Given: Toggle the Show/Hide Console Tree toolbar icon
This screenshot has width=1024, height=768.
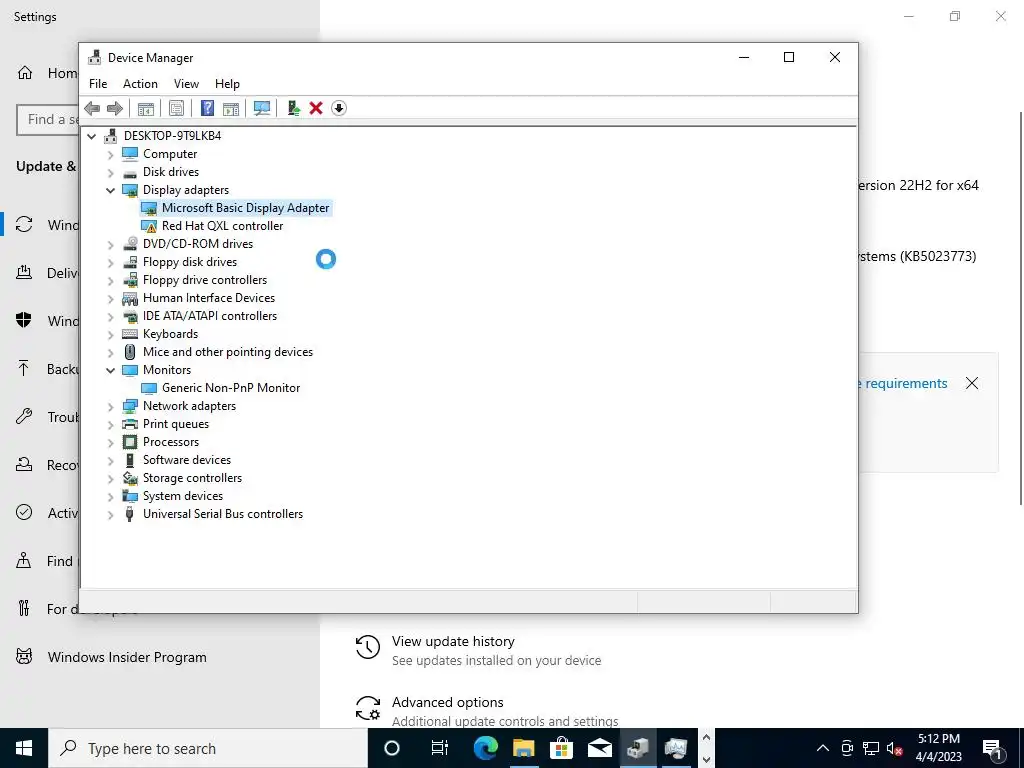Looking at the screenshot, I should pos(146,108).
